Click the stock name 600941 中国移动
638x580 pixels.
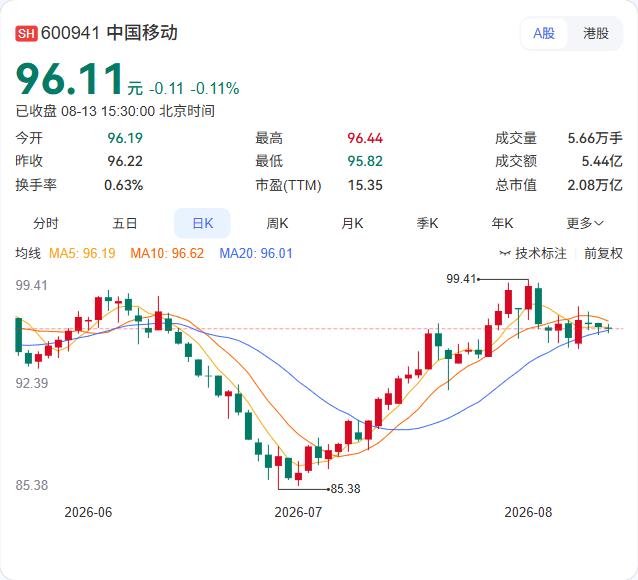click(109, 33)
